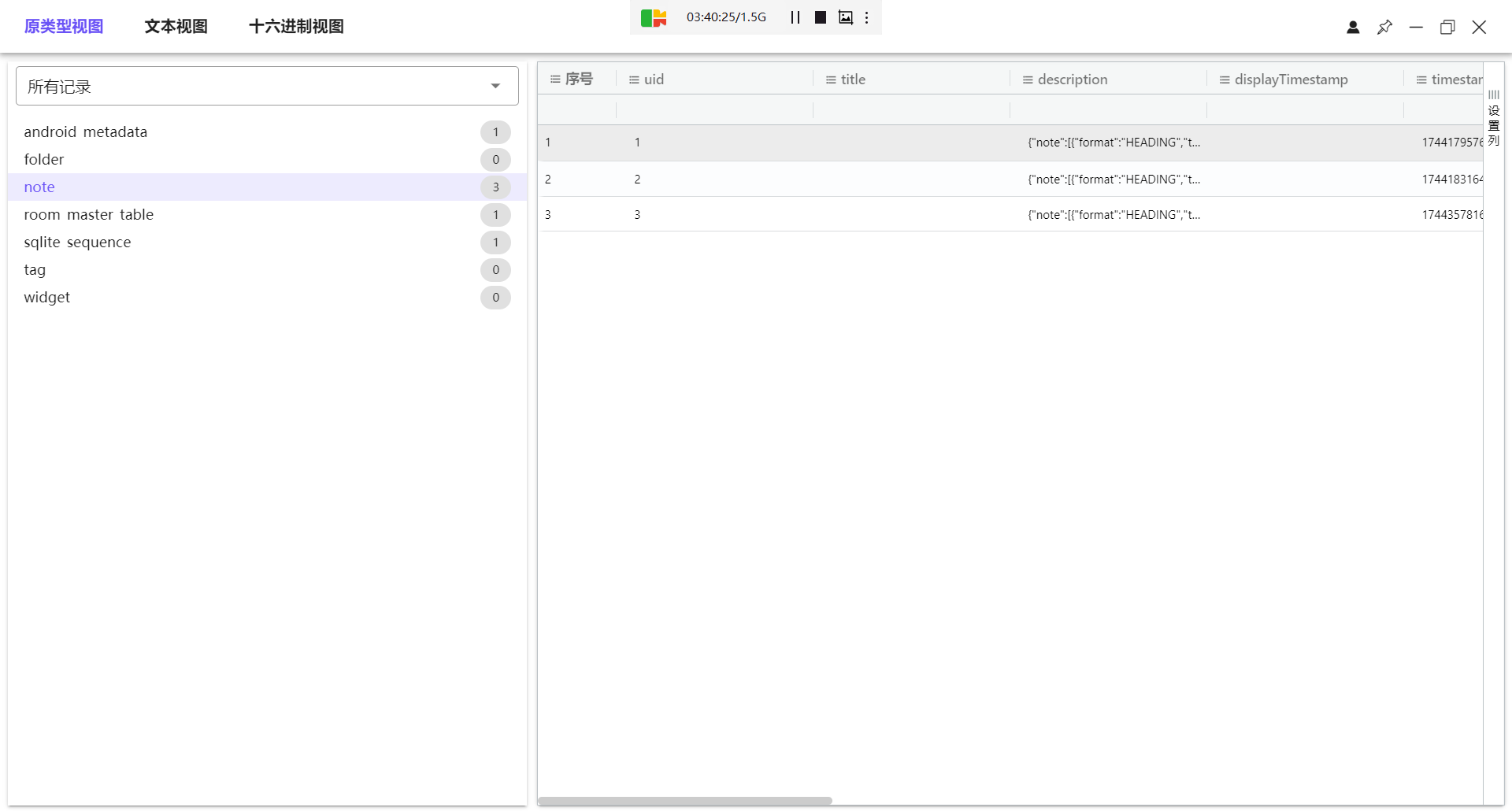Click the displayTimestamp column menu icon
This screenshot has width=1512, height=811.
1225,80
